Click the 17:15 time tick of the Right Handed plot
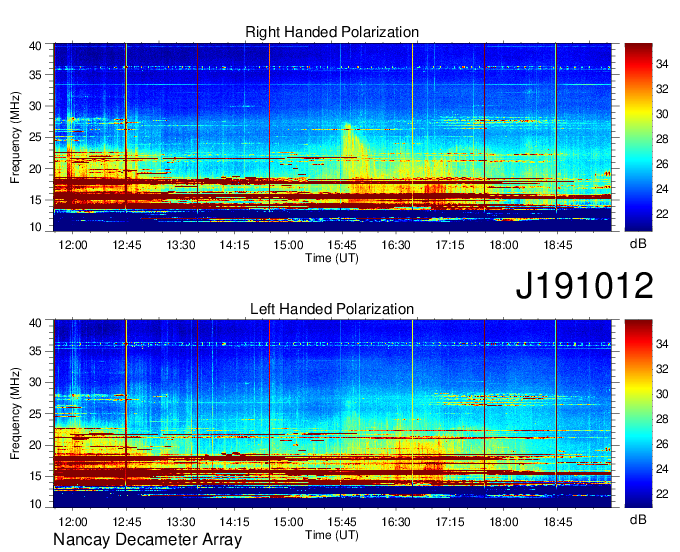680x552 pixels. (450, 245)
